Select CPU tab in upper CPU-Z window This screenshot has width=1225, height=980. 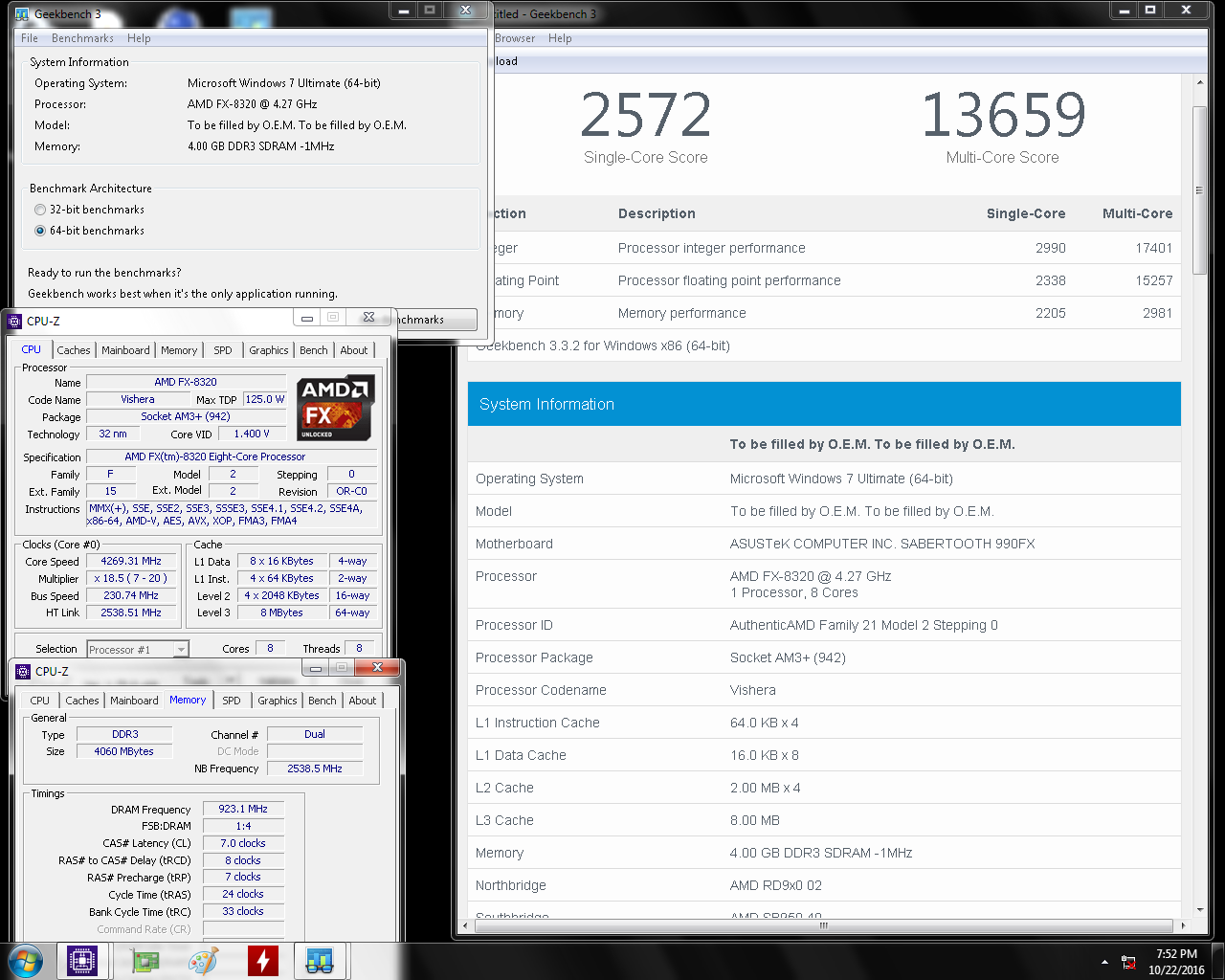(32, 349)
